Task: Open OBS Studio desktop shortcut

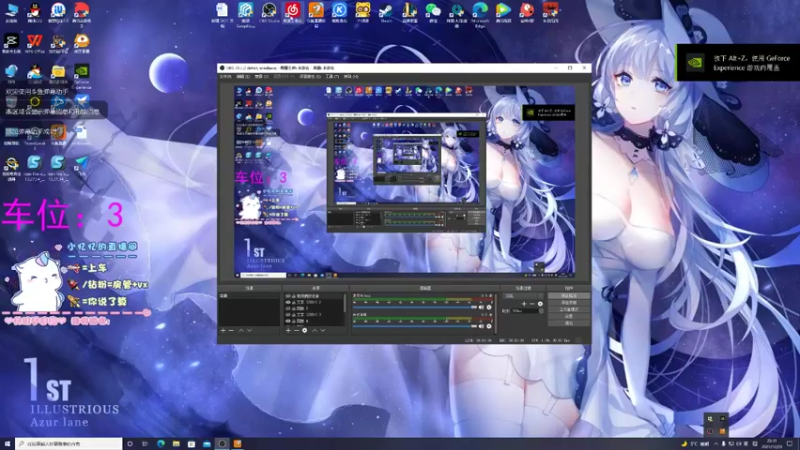Action: tap(269, 11)
